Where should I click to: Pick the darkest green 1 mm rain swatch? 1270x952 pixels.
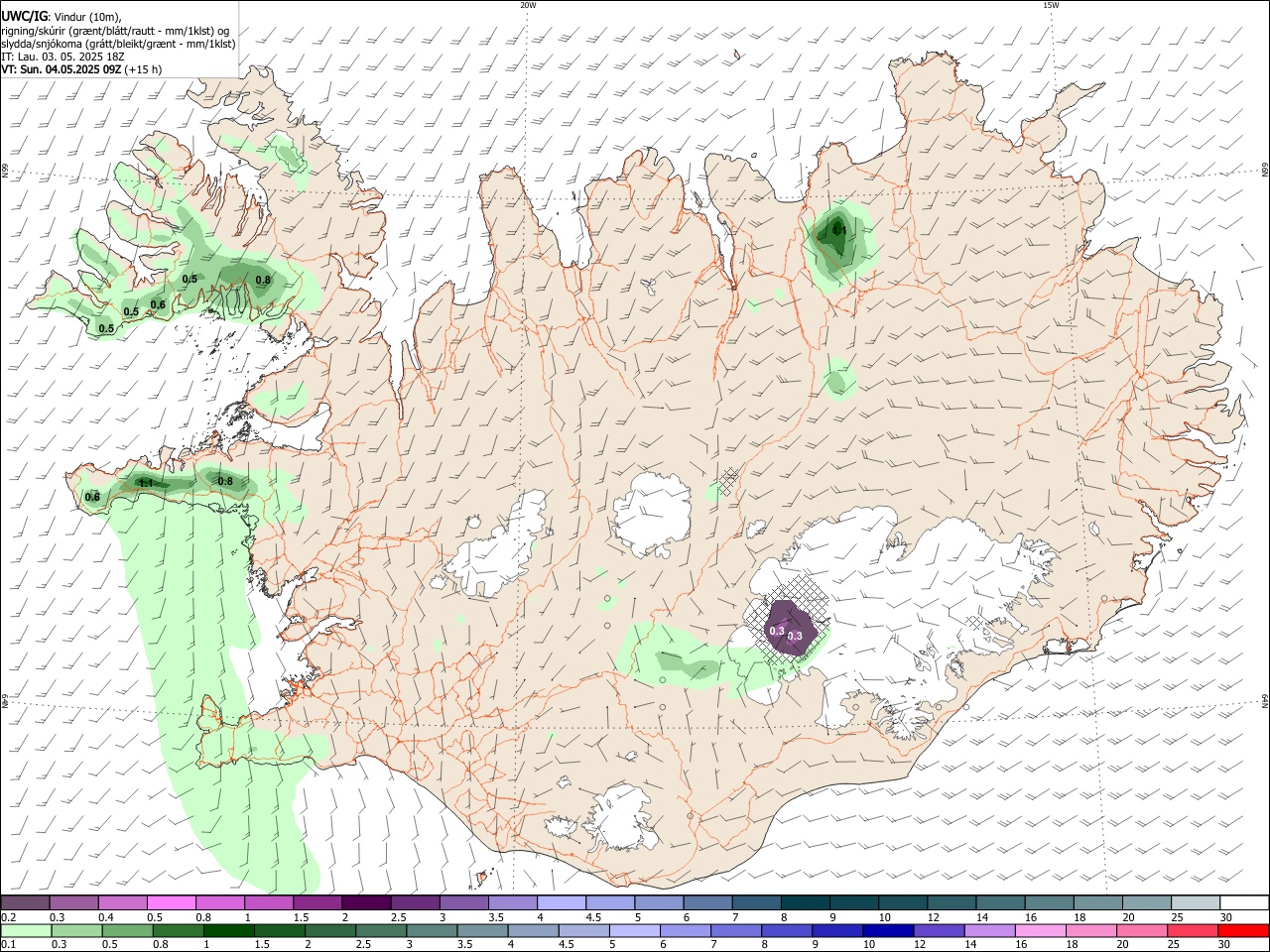coord(228,930)
